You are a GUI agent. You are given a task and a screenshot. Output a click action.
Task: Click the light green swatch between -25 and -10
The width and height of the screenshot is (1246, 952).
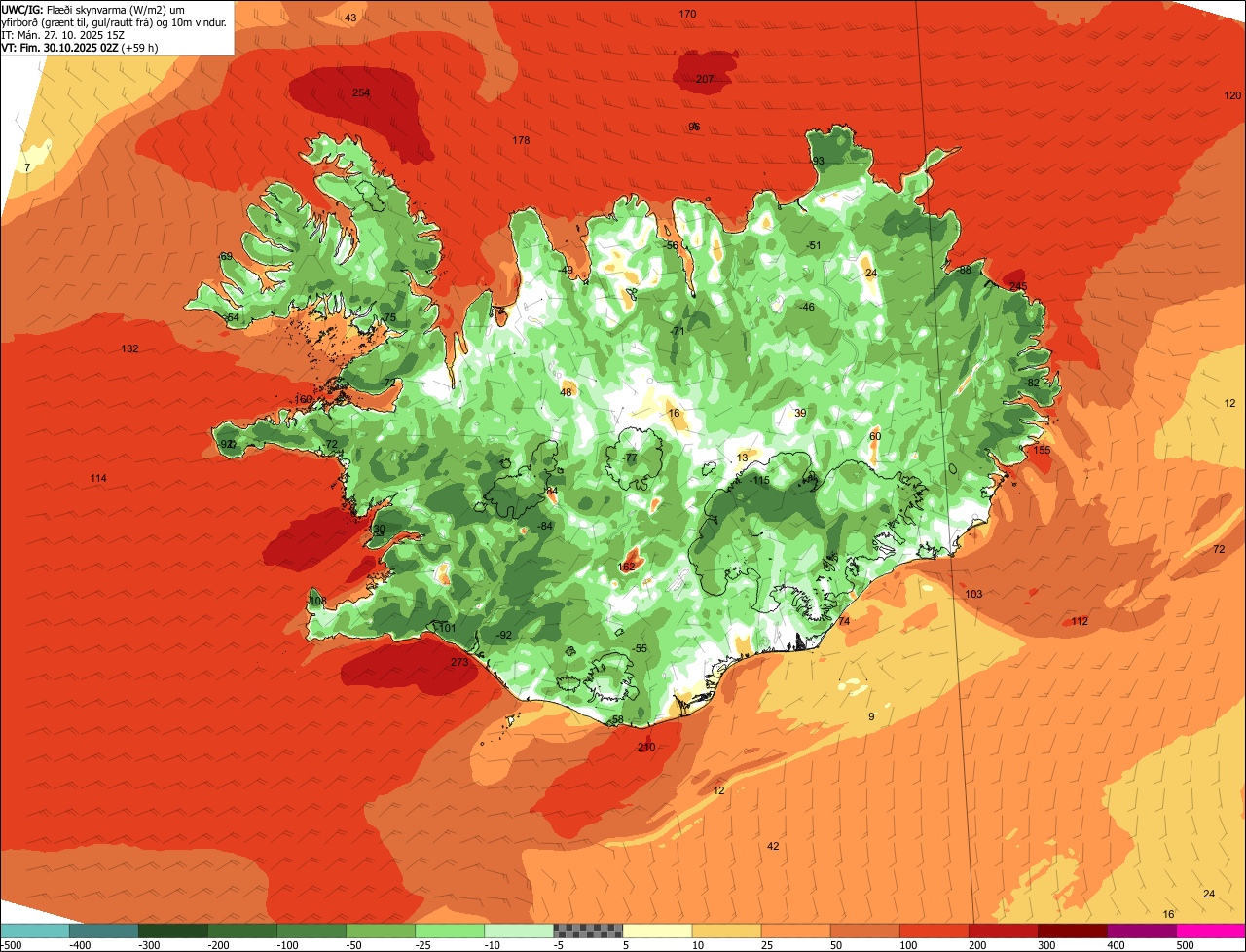point(450,931)
